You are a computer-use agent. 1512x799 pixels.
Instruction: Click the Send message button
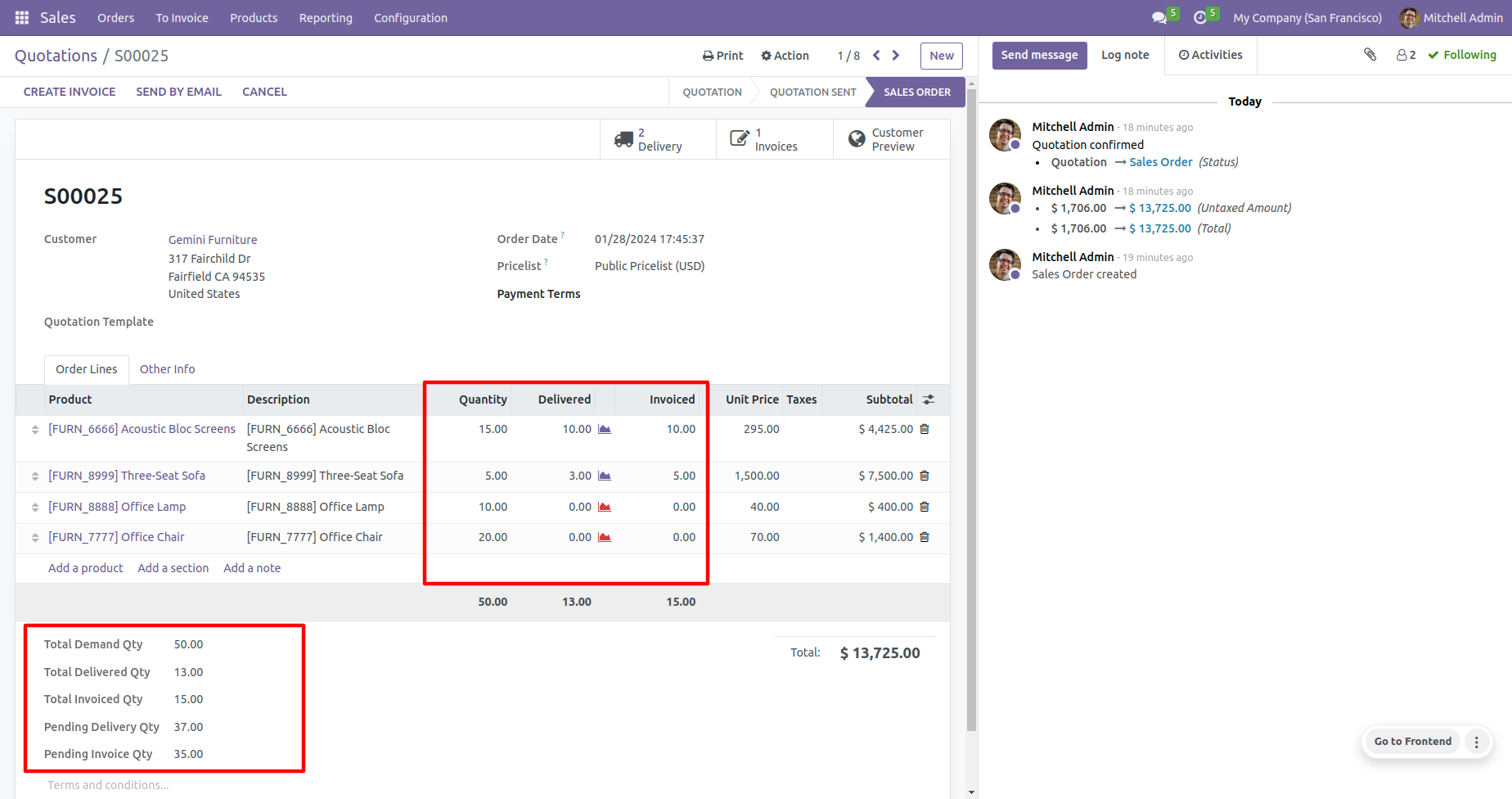(1039, 55)
